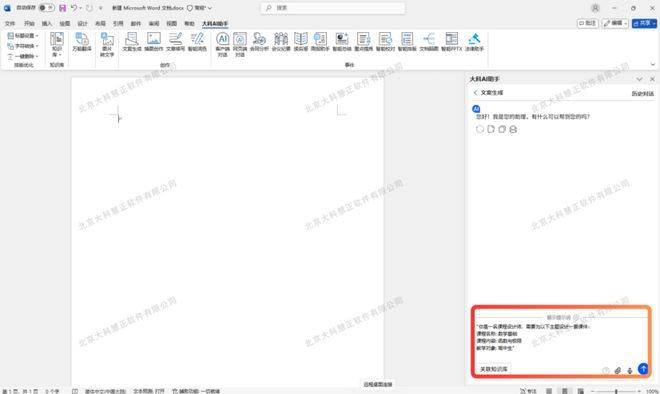Viewport: 660px width, 394px height.
Task: Click the 会议记要 meeting minutes icon
Action: point(281,42)
